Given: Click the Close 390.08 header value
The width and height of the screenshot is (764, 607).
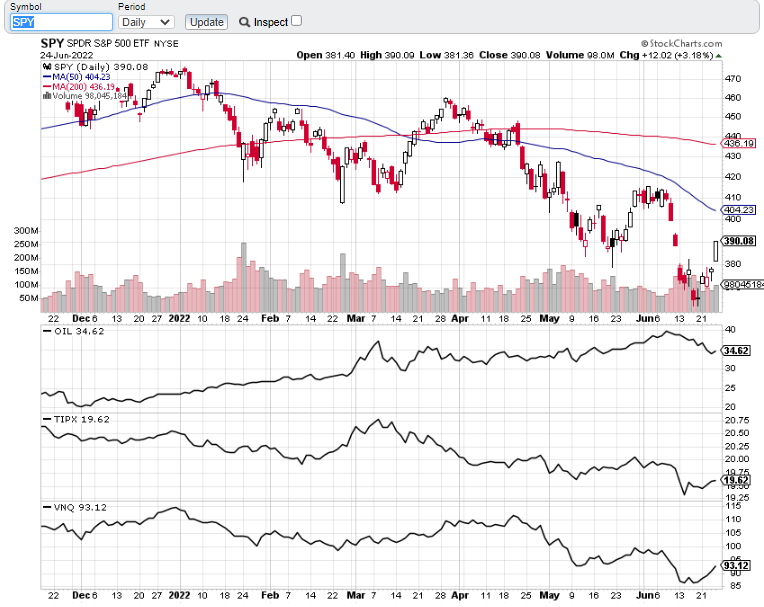Looking at the screenshot, I should click(510, 55).
